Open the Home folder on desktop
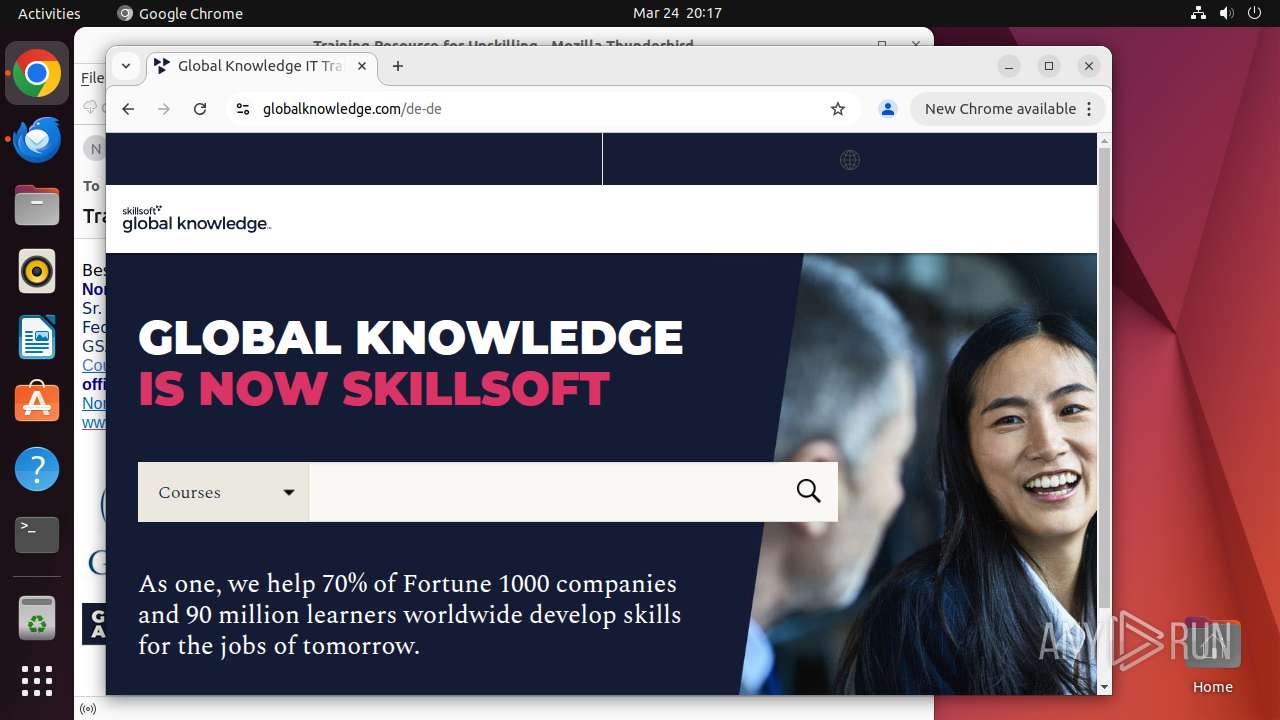This screenshot has height=720, width=1280. click(1212, 655)
